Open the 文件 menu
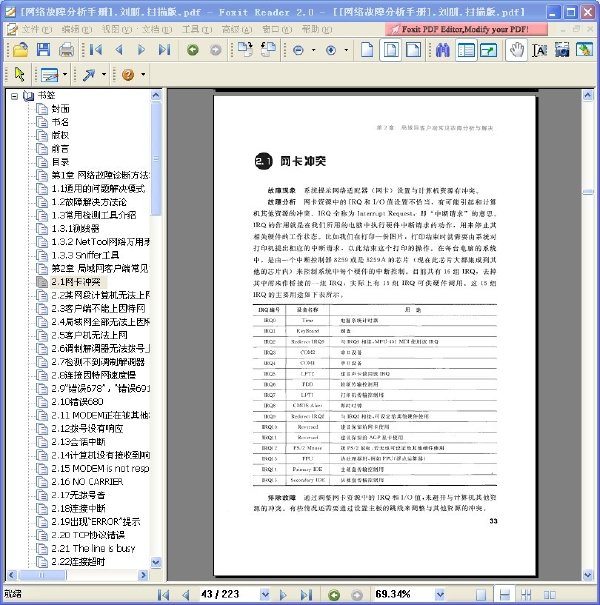 click(x=36, y=29)
